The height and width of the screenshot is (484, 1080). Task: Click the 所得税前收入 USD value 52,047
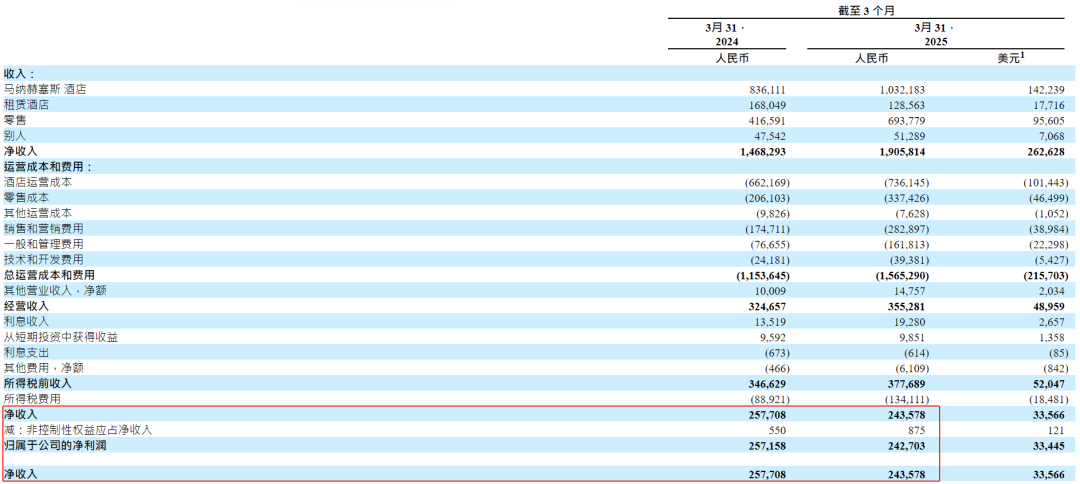pyautogui.click(x=1048, y=383)
